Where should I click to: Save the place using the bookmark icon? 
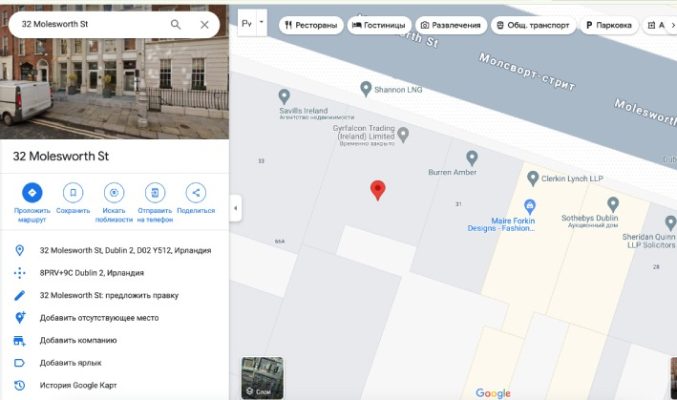(x=73, y=193)
